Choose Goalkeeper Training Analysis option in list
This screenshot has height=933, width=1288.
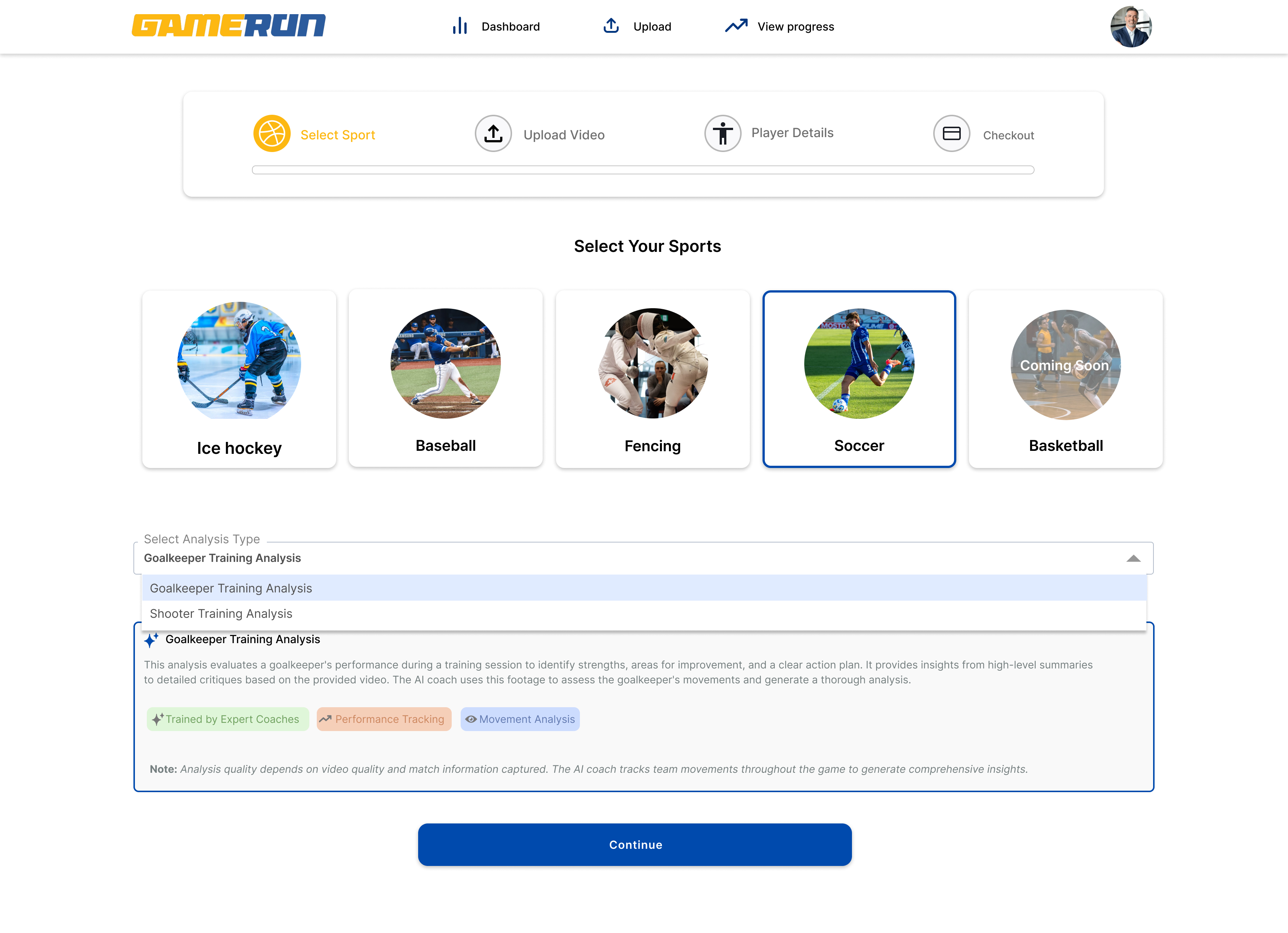[x=231, y=588]
